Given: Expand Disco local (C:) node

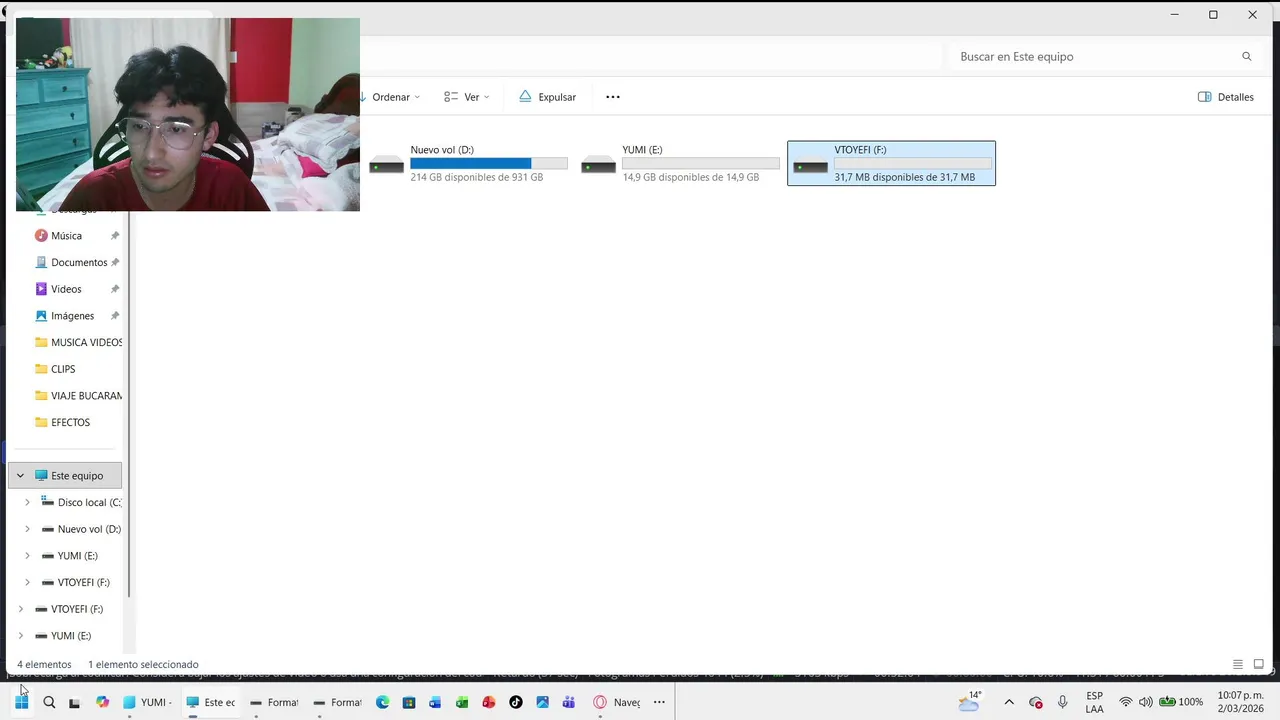Looking at the screenshot, I should pos(27,503).
